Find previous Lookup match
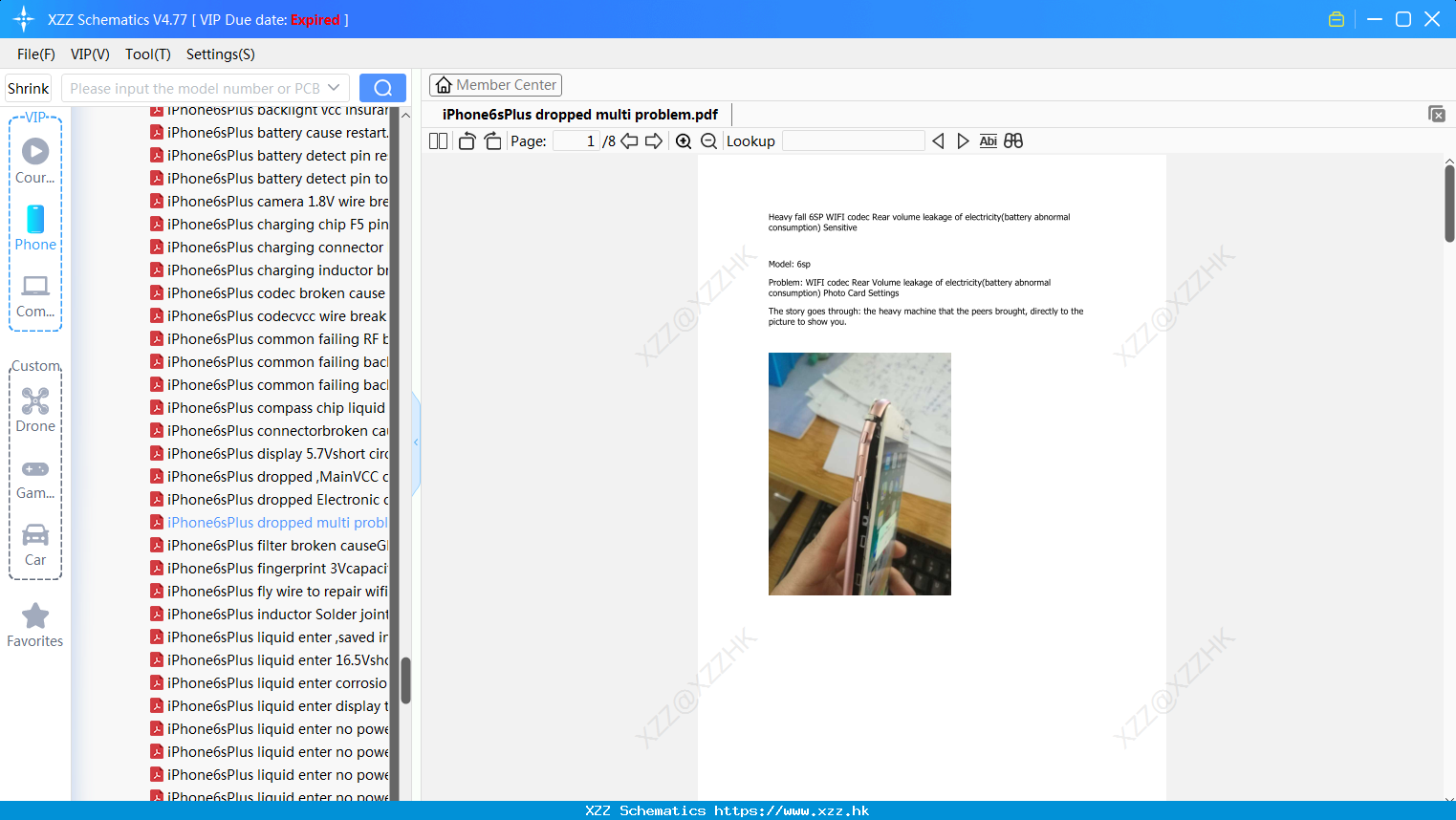The image size is (1456, 820). click(938, 141)
